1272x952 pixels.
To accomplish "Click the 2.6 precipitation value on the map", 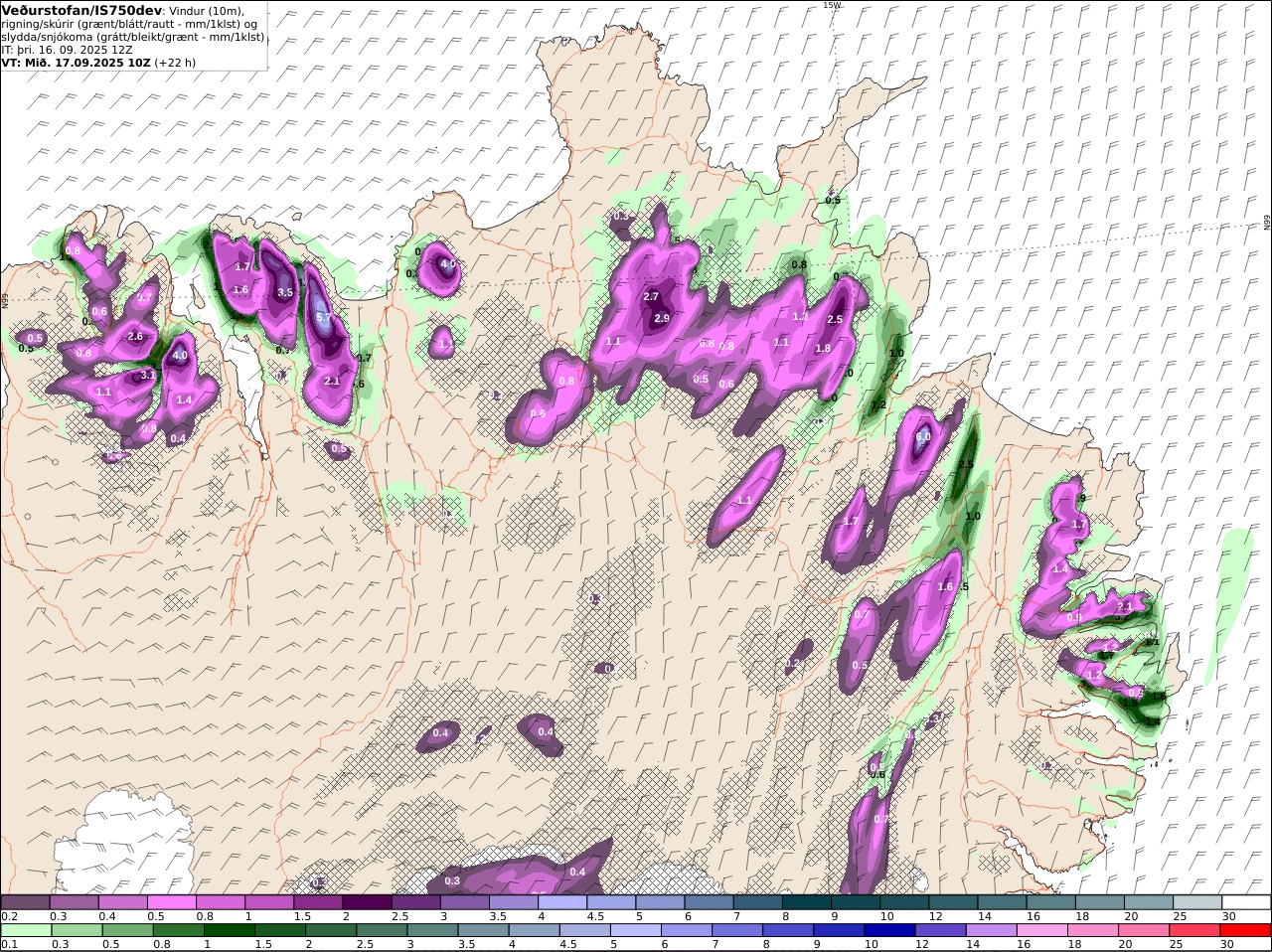I will 136,337.
